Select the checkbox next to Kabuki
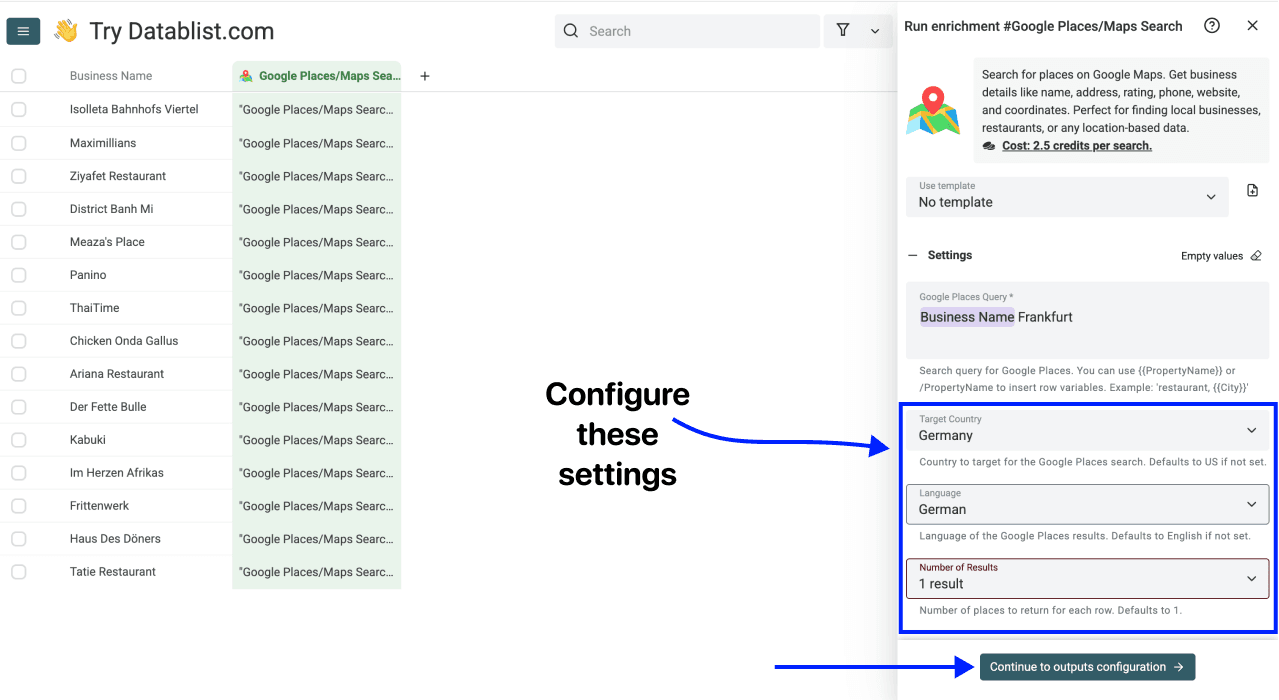 coord(18,439)
